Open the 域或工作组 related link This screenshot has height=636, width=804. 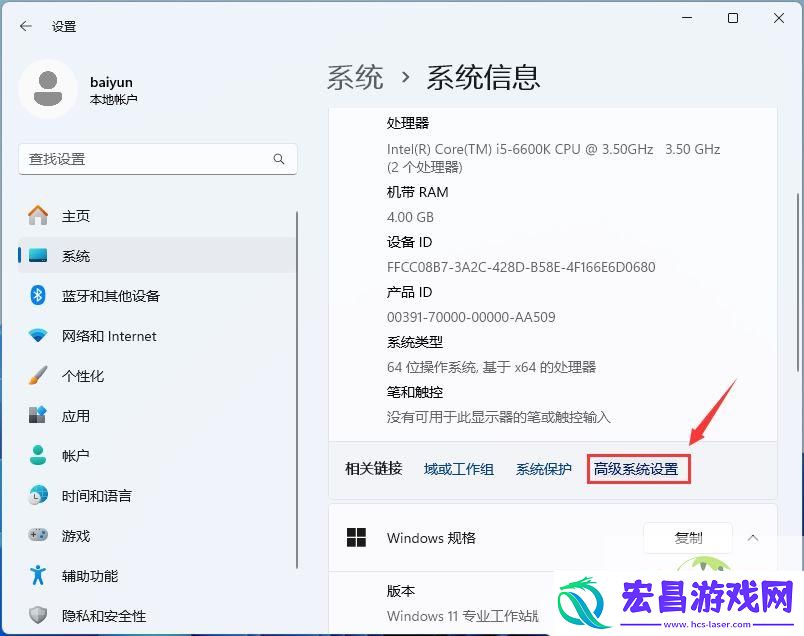(459, 469)
